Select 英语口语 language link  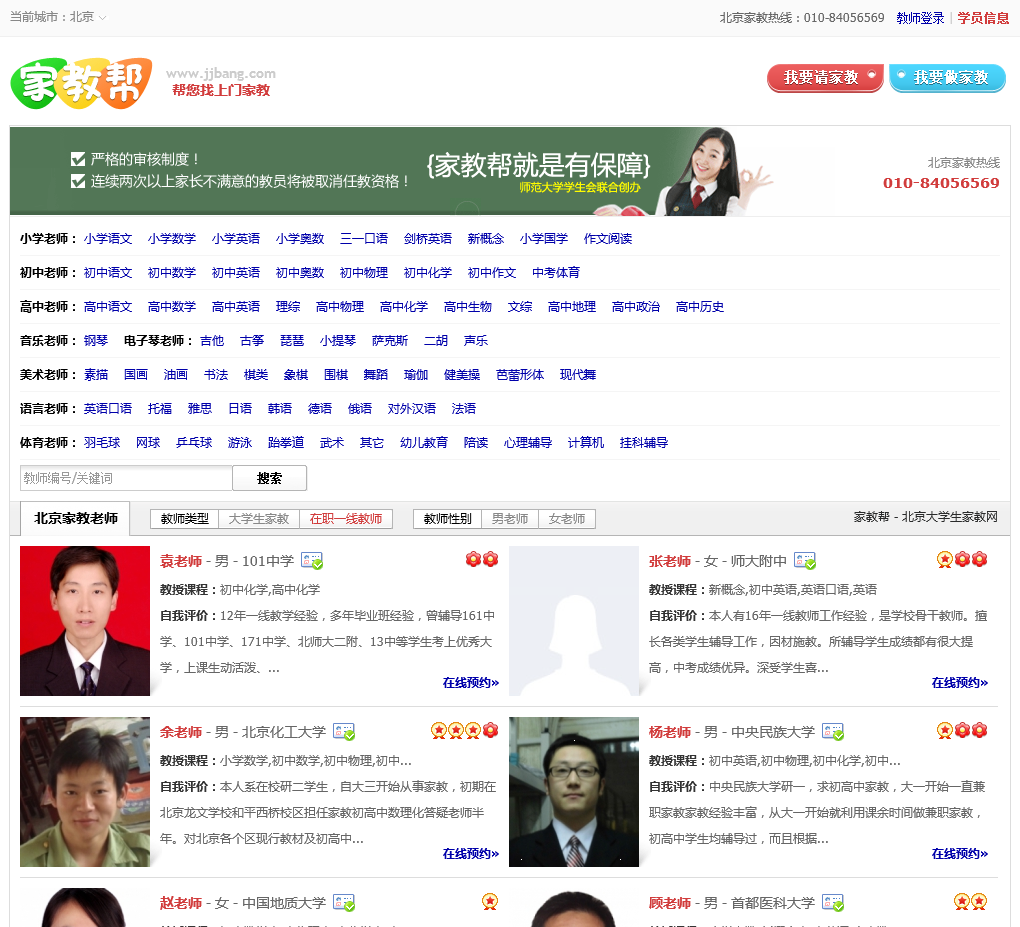108,409
